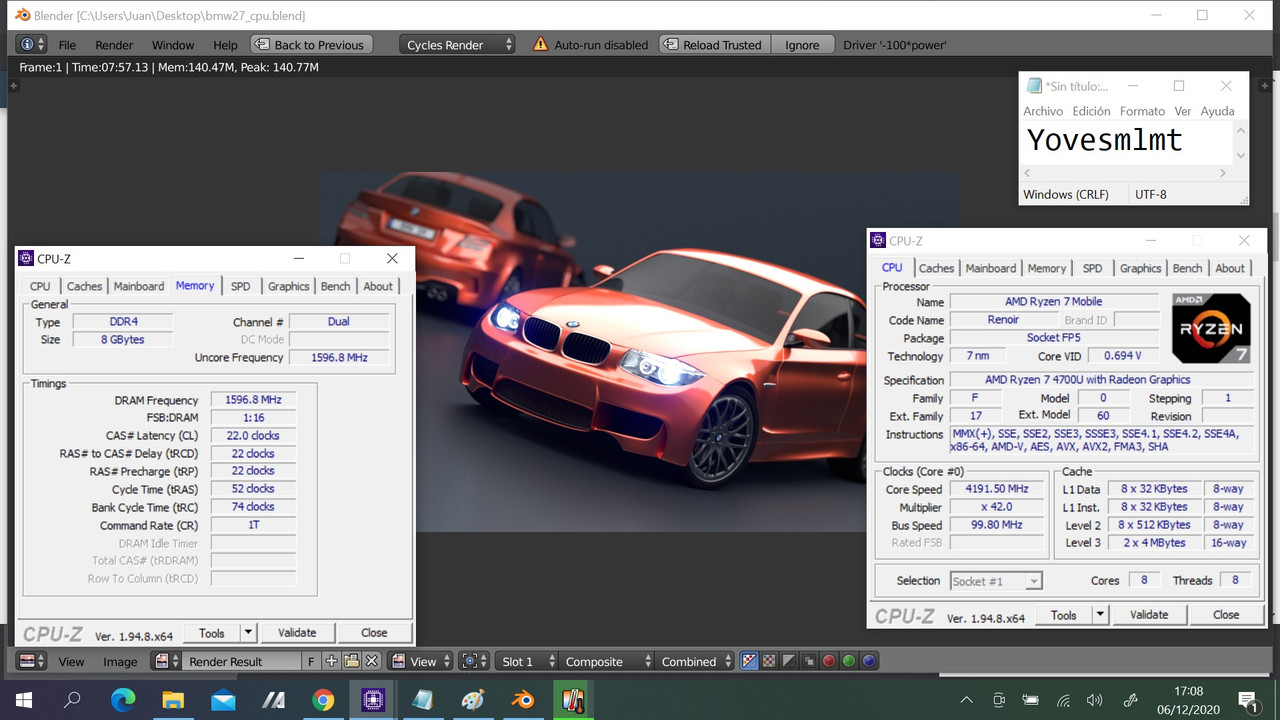Open Archivo menu in Notepad

point(1043,111)
